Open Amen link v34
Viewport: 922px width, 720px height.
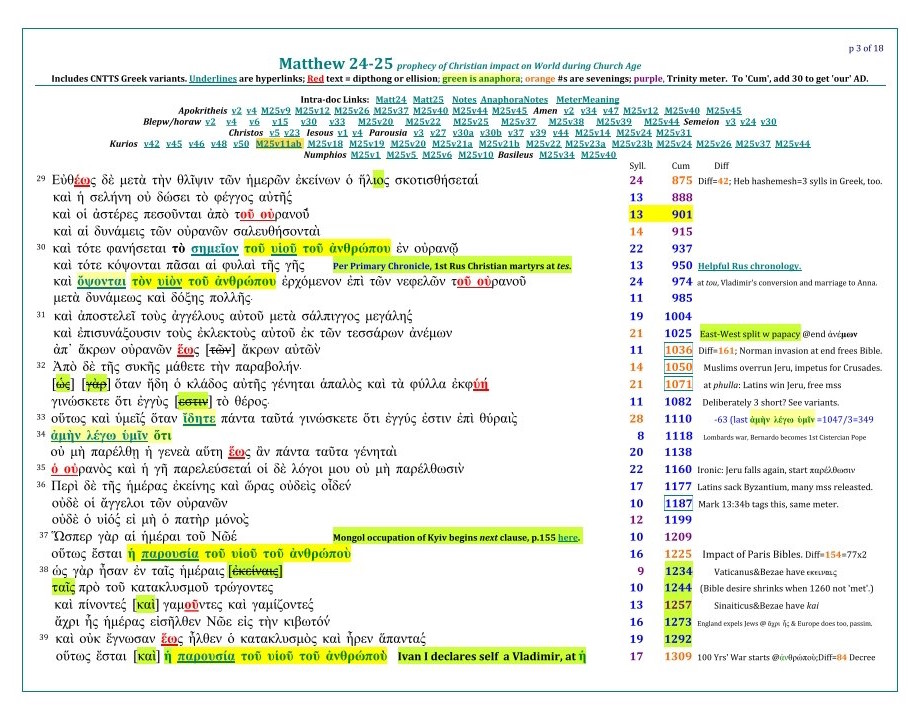pyautogui.click(x=588, y=111)
